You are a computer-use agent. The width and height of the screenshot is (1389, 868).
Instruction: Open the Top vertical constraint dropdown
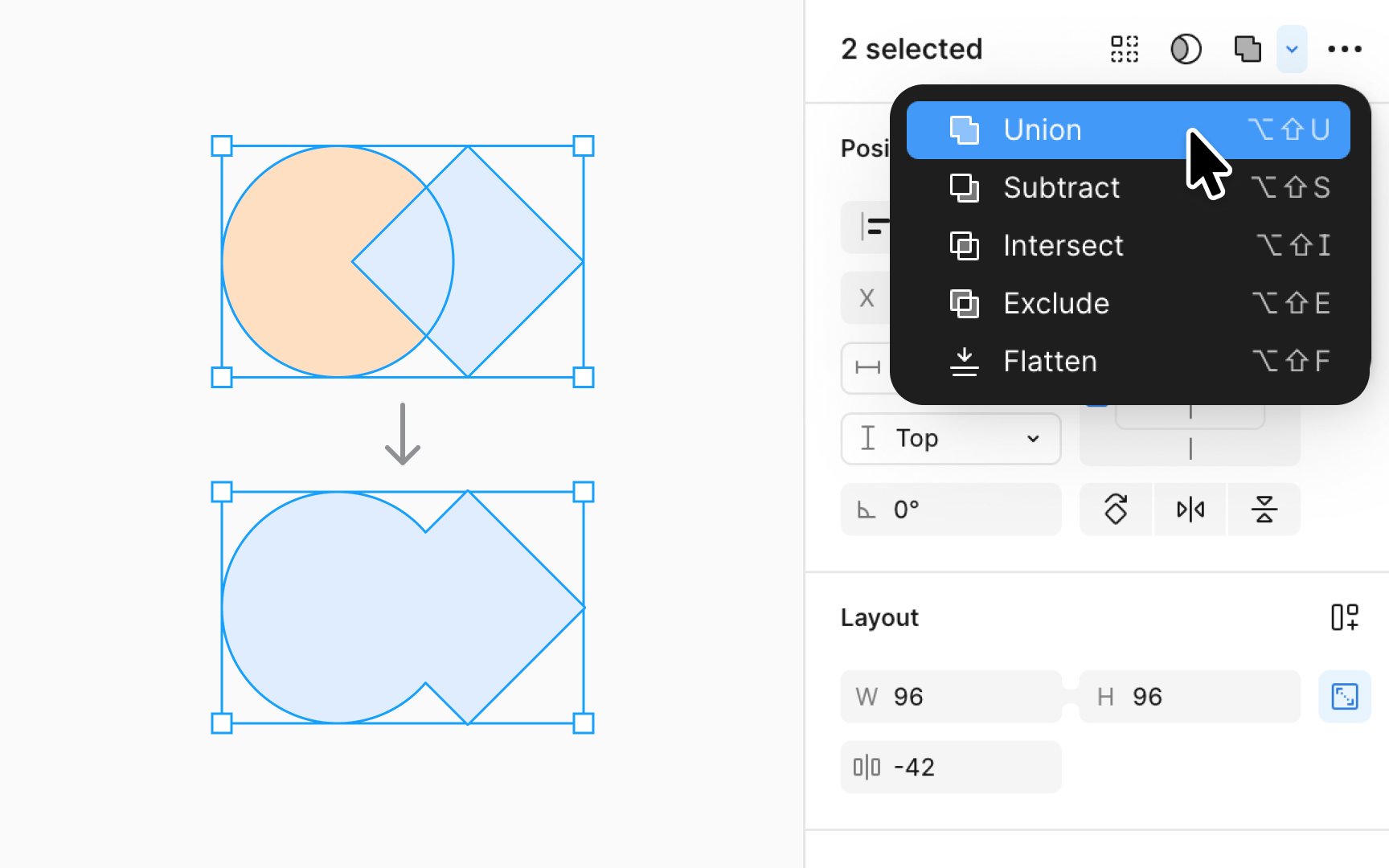[x=951, y=439]
